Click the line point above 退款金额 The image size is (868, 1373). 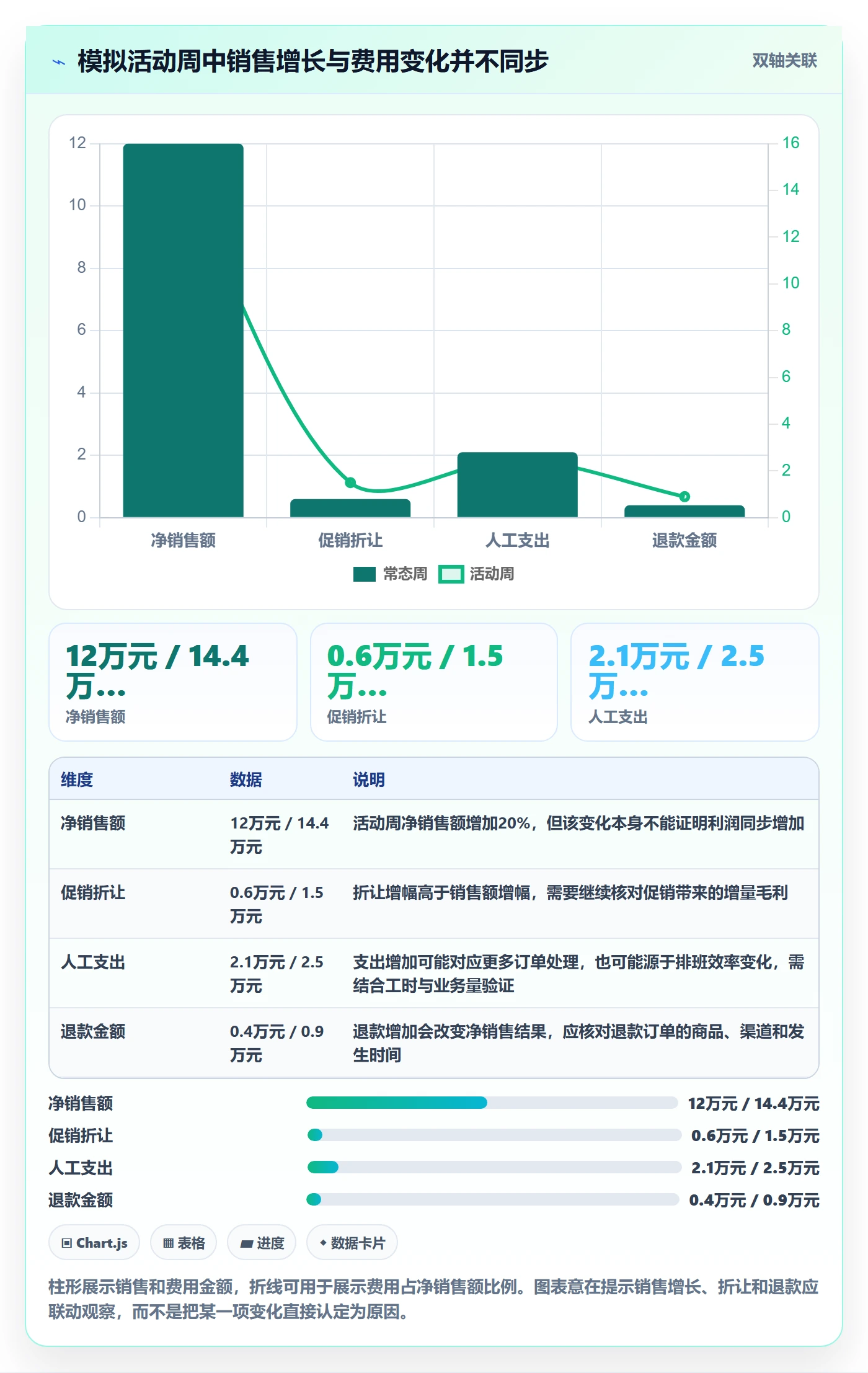684,496
